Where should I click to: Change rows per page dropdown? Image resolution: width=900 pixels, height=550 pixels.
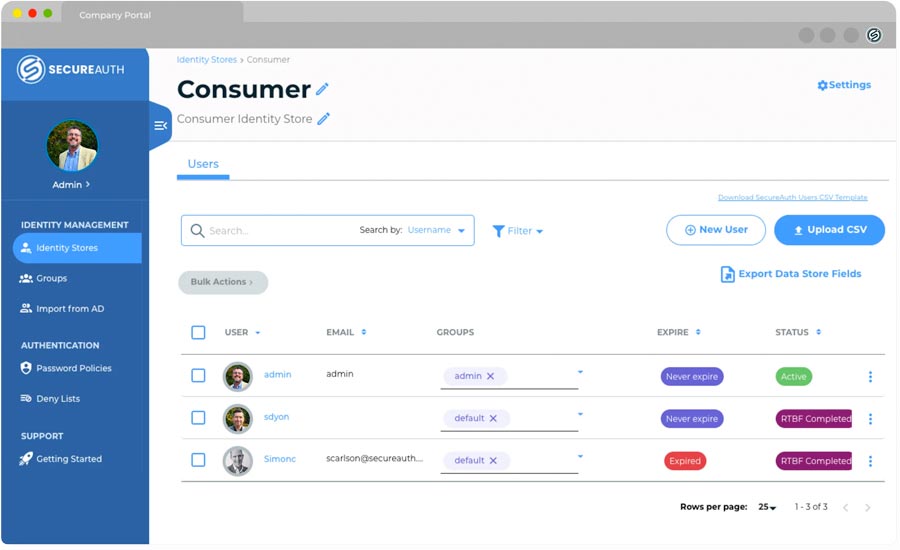tap(767, 508)
